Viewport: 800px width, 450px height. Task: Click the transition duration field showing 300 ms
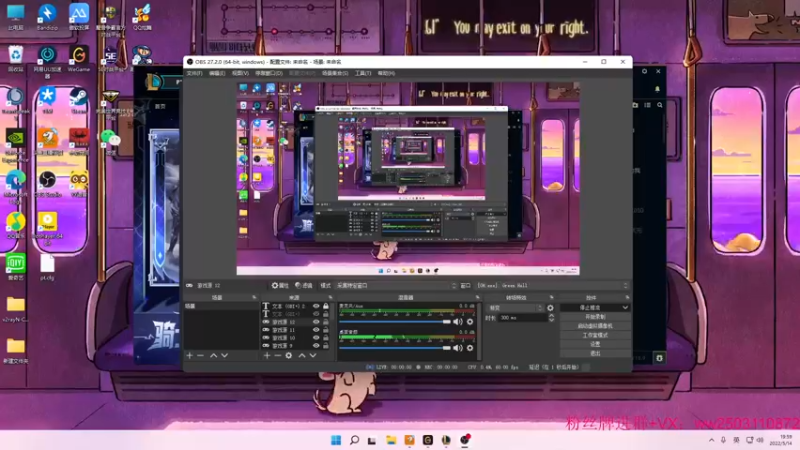coord(523,318)
